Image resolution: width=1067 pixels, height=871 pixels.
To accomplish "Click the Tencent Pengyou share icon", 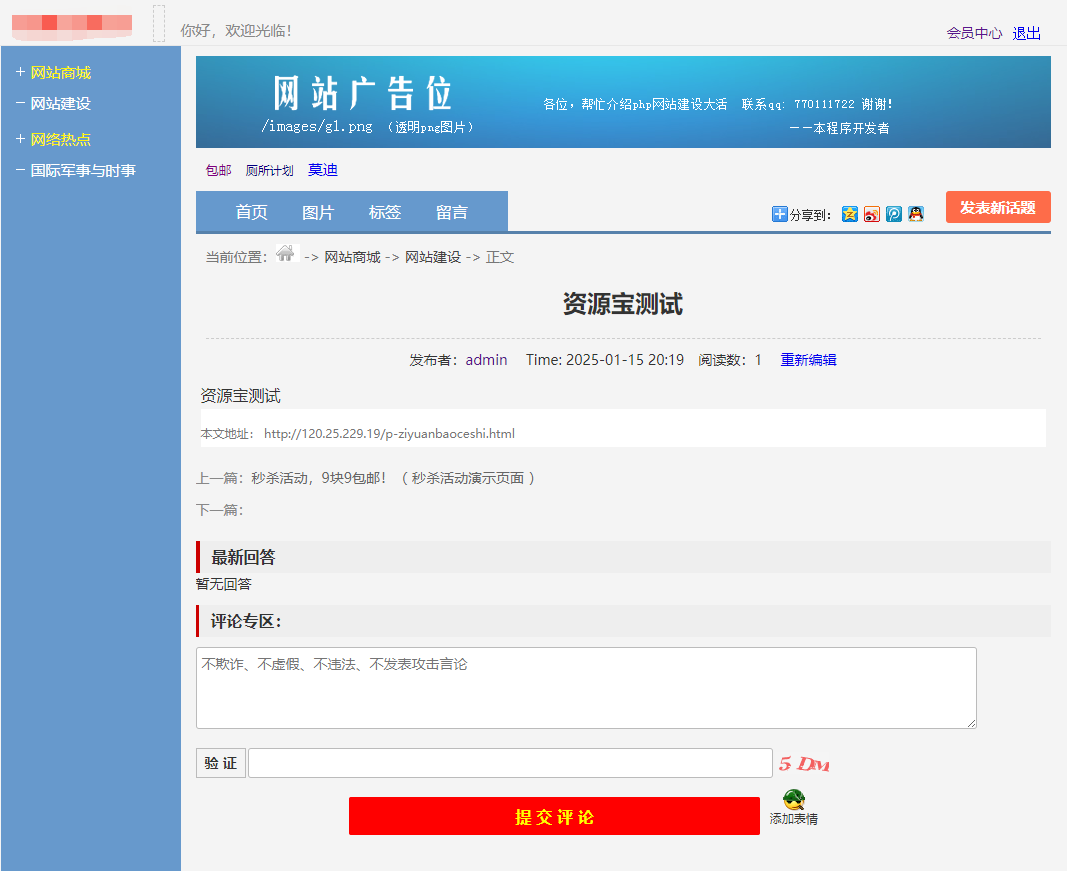I will 894,214.
